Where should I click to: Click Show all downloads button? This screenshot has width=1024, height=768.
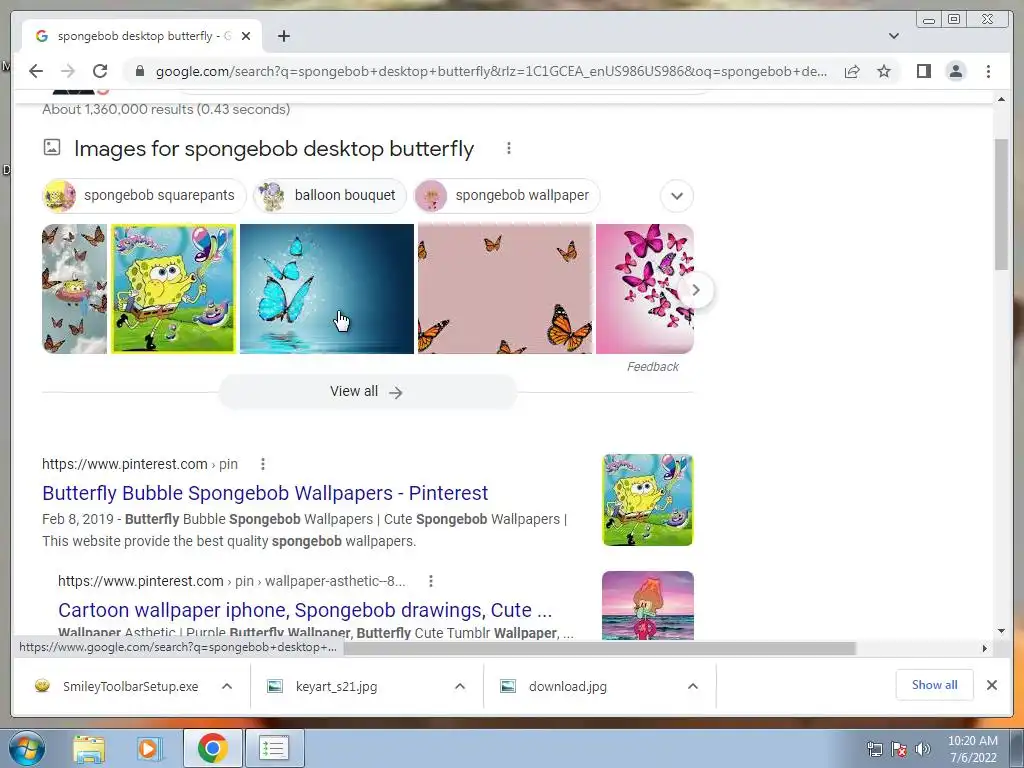pos(935,685)
